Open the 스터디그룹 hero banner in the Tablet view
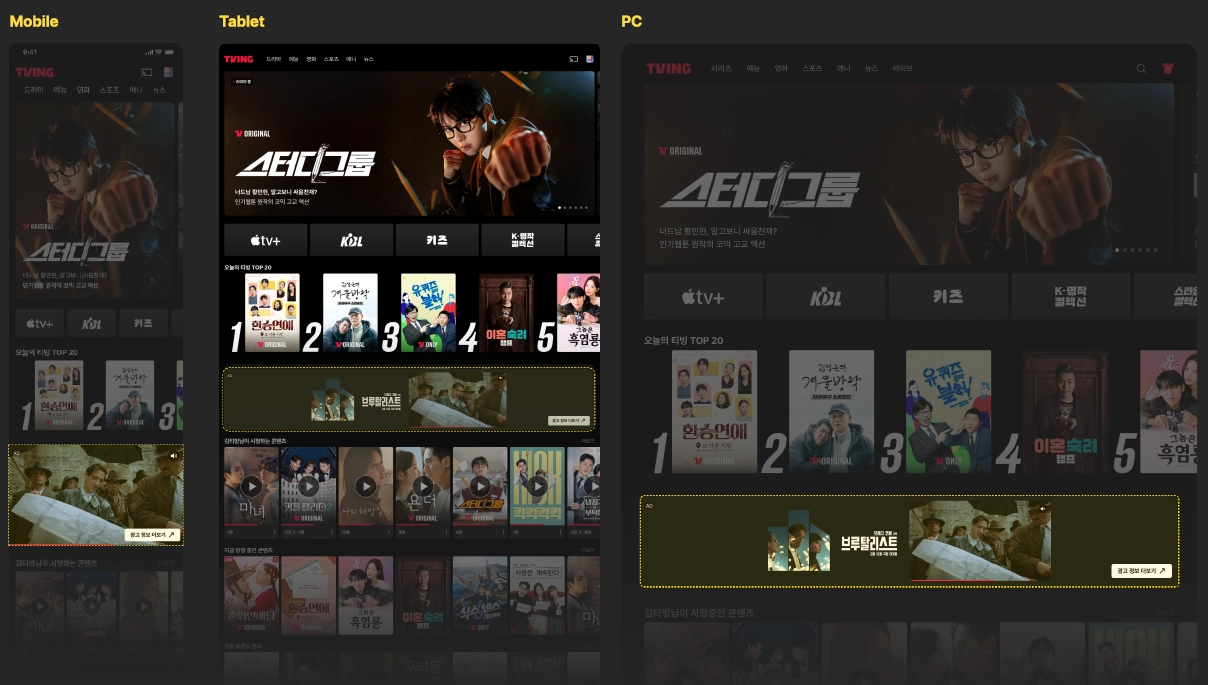The image size is (1208, 685). pyautogui.click(x=409, y=143)
